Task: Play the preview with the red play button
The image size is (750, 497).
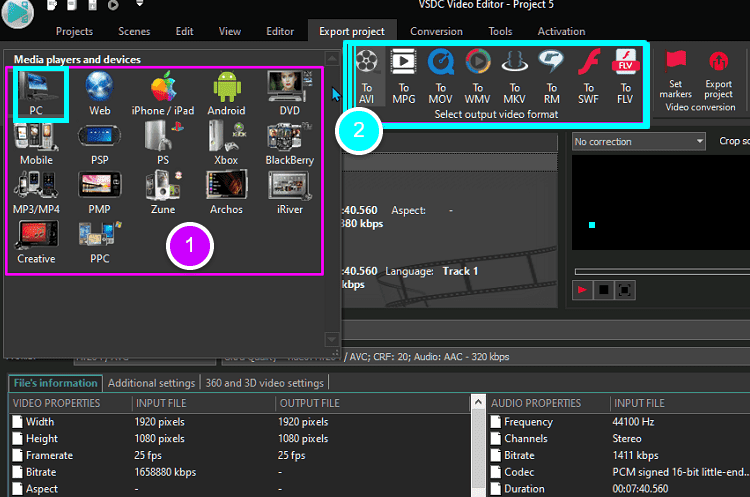Action: coord(582,290)
